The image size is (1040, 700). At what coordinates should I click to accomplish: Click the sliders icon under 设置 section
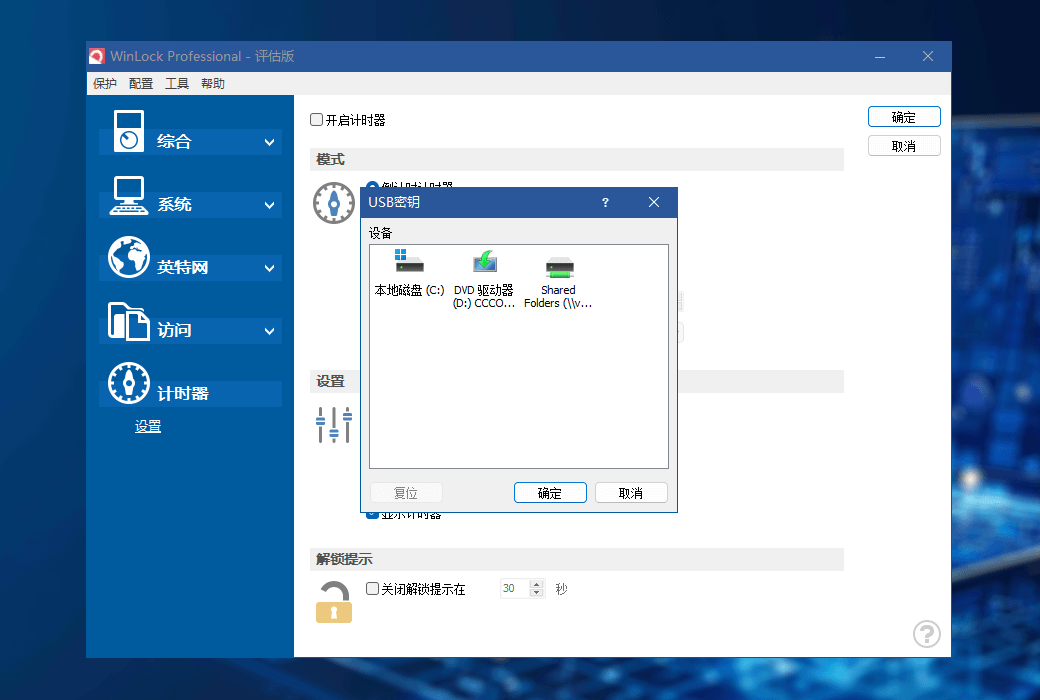334,425
